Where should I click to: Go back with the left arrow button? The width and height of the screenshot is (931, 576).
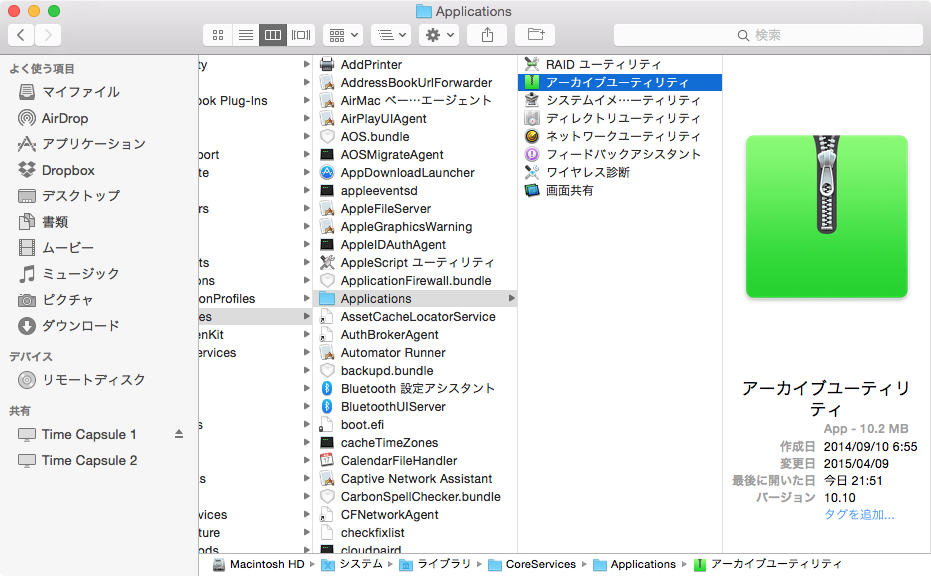click(21, 35)
